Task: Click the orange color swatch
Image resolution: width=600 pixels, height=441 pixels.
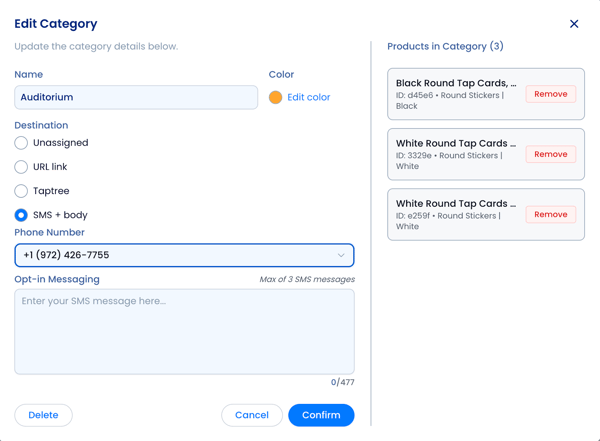Action: click(x=275, y=97)
